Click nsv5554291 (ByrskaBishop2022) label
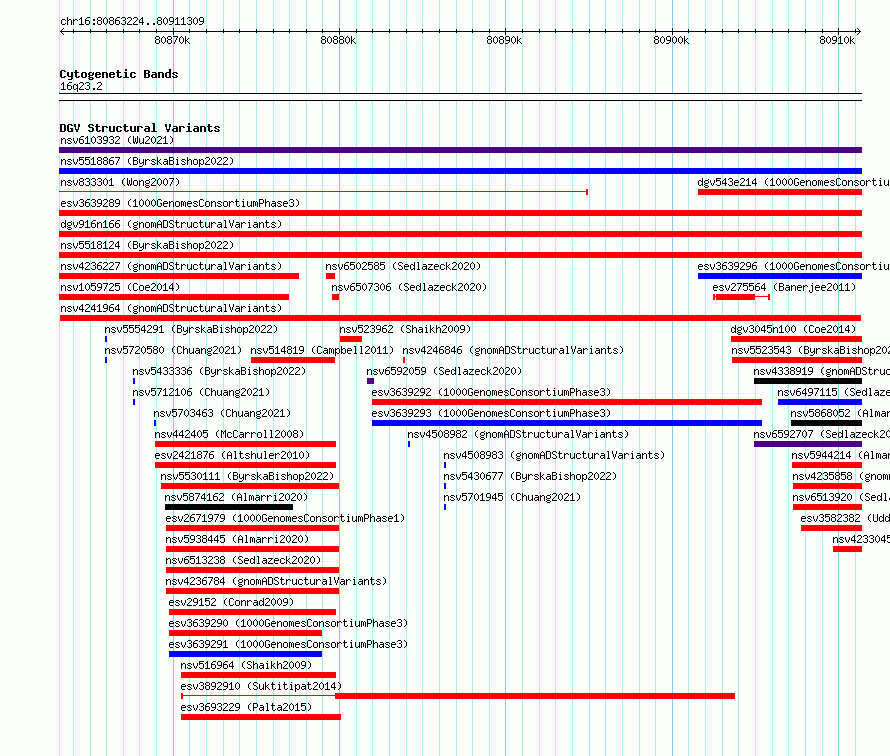This screenshot has height=756, width=890. click(191, 329)
